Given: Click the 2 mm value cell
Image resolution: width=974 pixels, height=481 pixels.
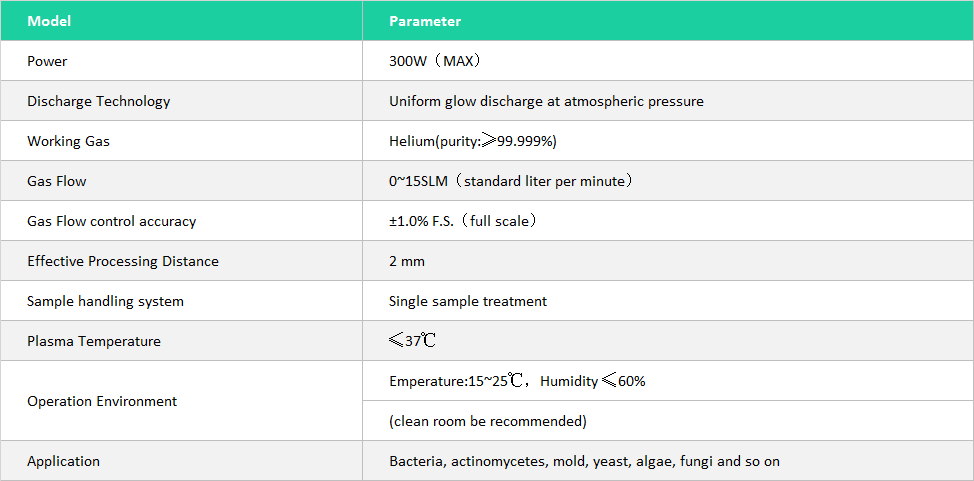Looking at the screenshot, I should pos(407,261).
